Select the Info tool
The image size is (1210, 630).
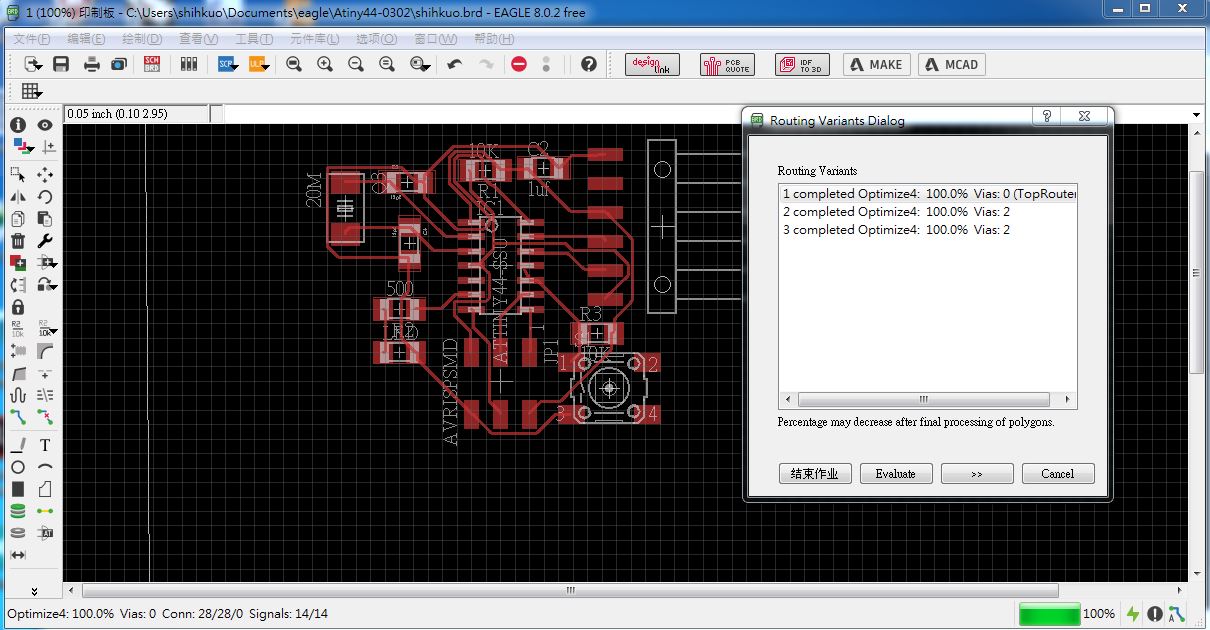click(17, 124)
